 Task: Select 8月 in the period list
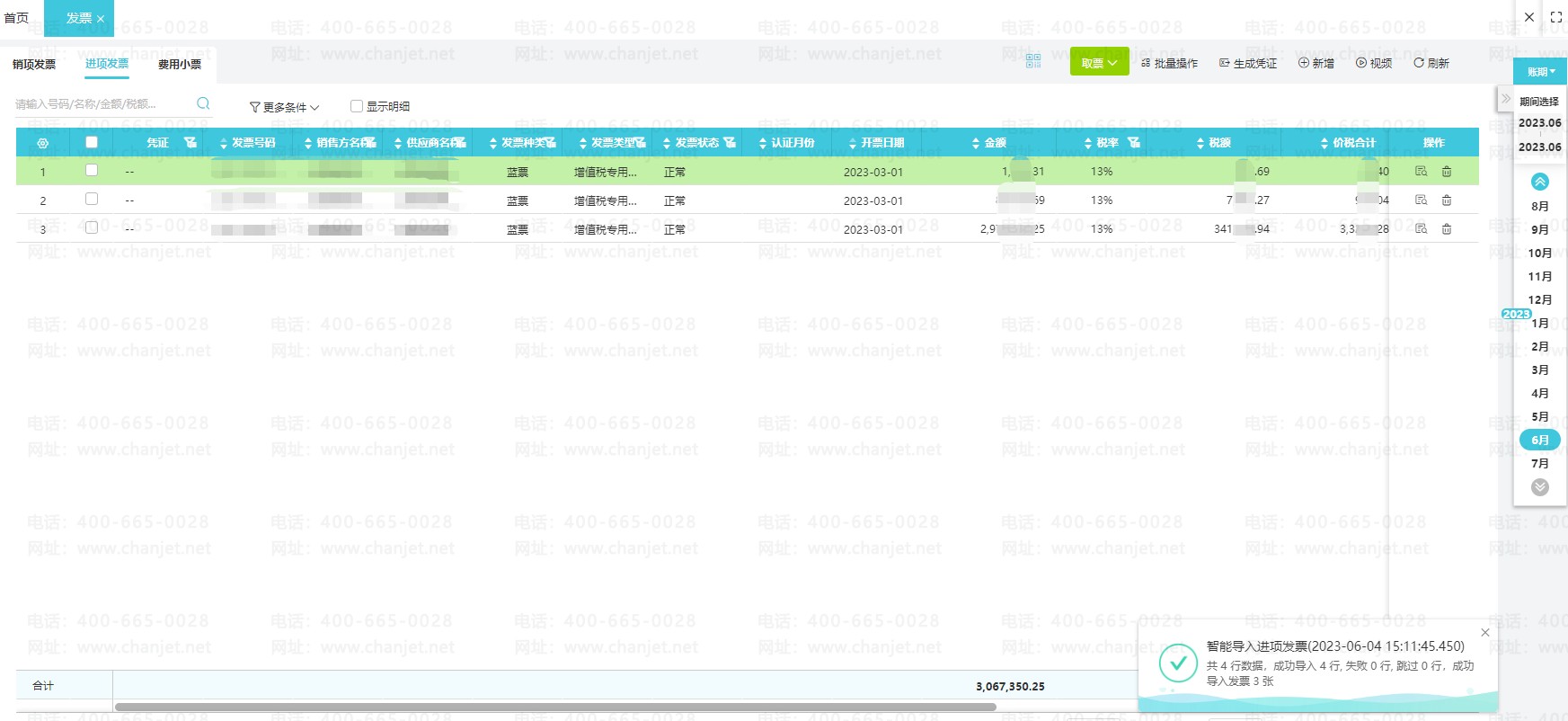pyautogui.click(x=1540, y=206)
